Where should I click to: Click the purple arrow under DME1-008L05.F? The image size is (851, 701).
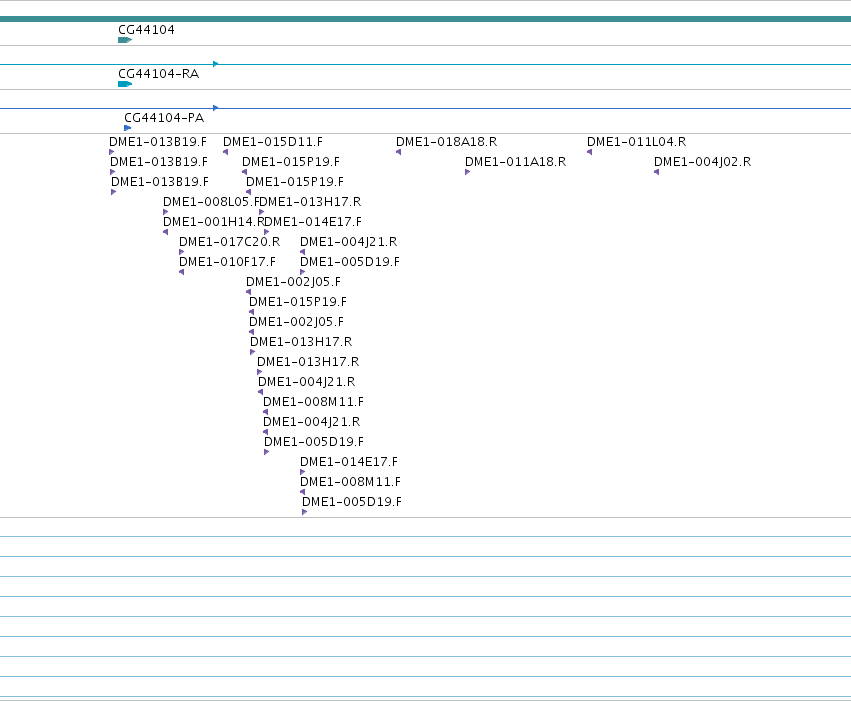pyautogui.click(x=166, y=212)
